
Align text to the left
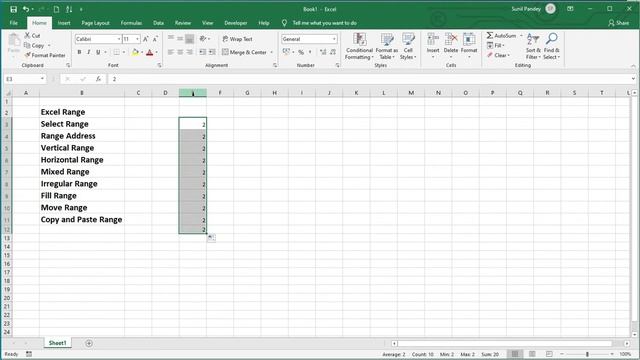171,52
